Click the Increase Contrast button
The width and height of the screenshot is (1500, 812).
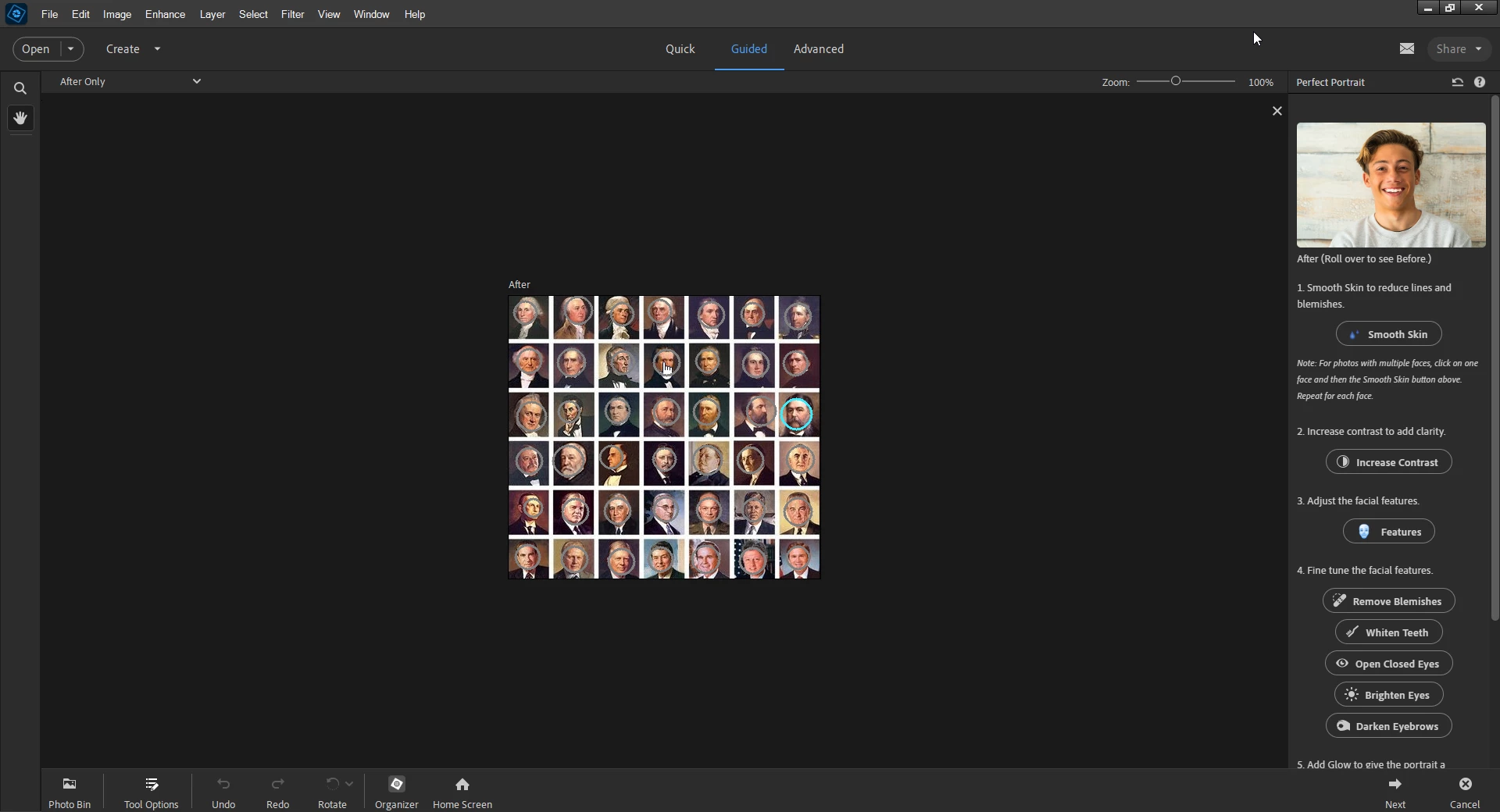pyautogui.click(x=1389, y=462)
